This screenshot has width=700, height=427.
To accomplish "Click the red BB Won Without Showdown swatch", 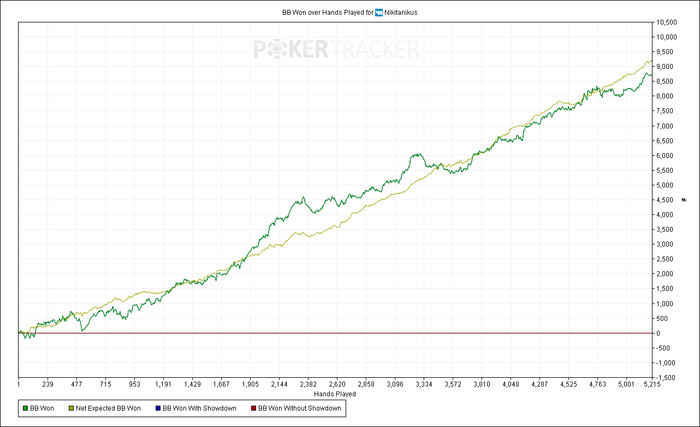I will (254, 408).
